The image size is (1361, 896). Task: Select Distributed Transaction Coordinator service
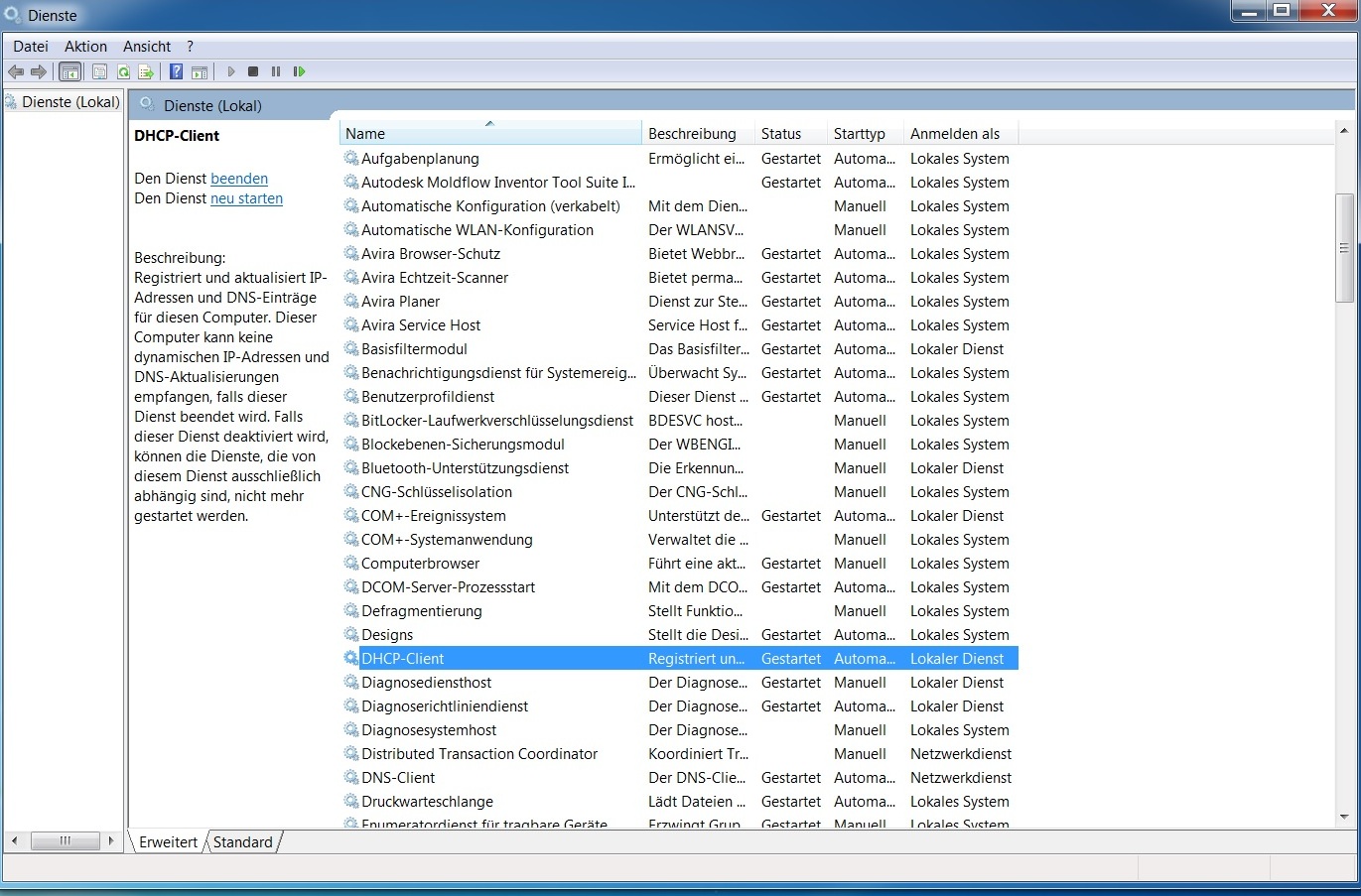pyautogui.click(x=680, y=754)
